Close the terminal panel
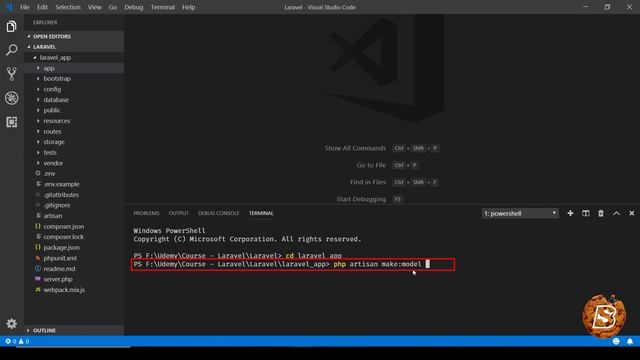This screenshot has width=640, height=360. click(x=631, y=213)
